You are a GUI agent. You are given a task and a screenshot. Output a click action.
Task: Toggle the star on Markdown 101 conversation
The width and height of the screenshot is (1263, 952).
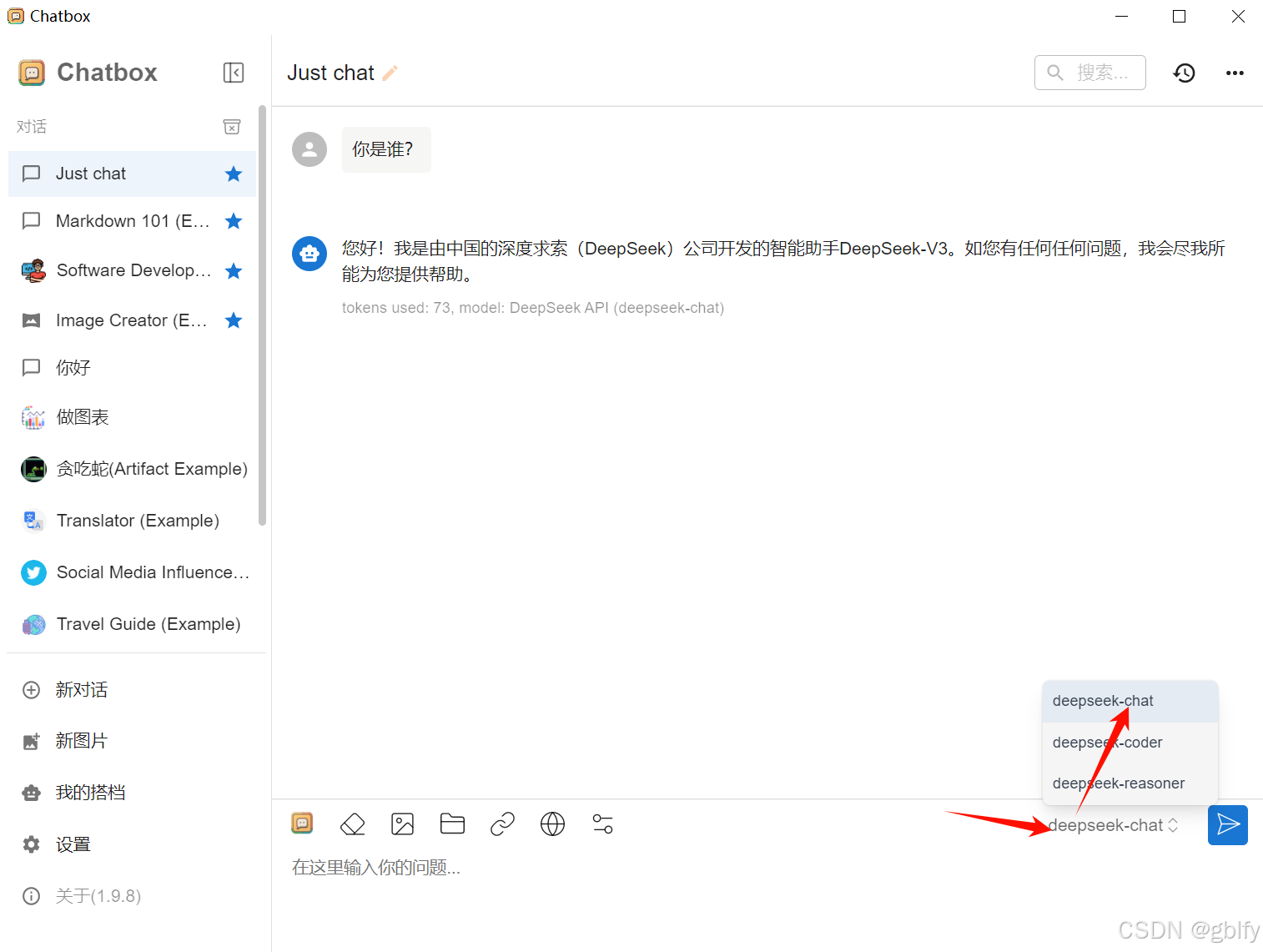[x=234, y=221]
